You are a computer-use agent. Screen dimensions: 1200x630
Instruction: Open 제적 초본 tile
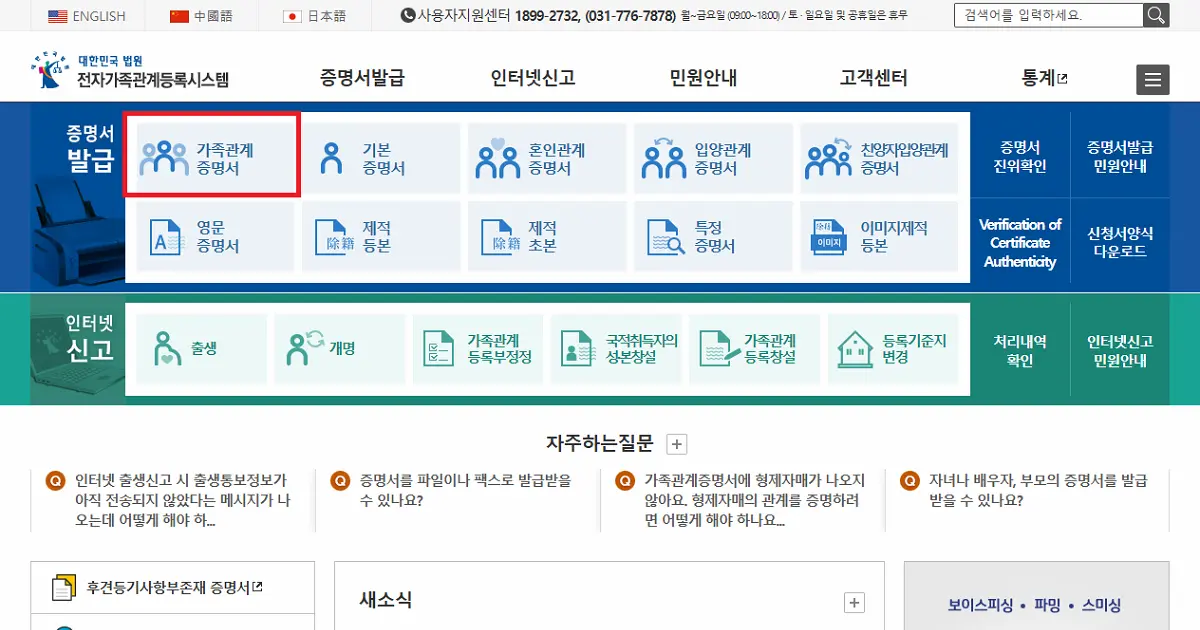547,236
